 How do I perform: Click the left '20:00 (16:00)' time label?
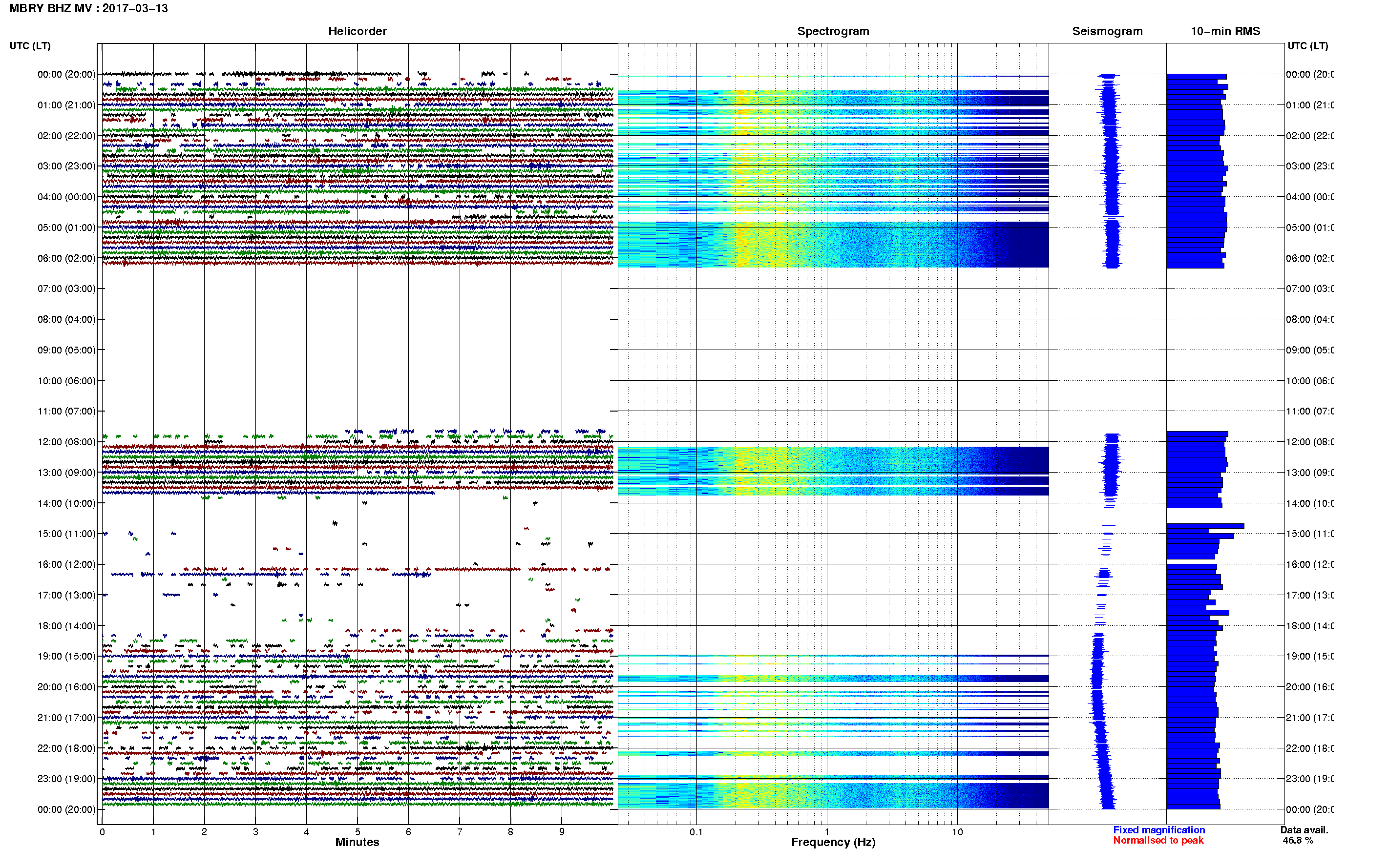(x=66, y=687)
